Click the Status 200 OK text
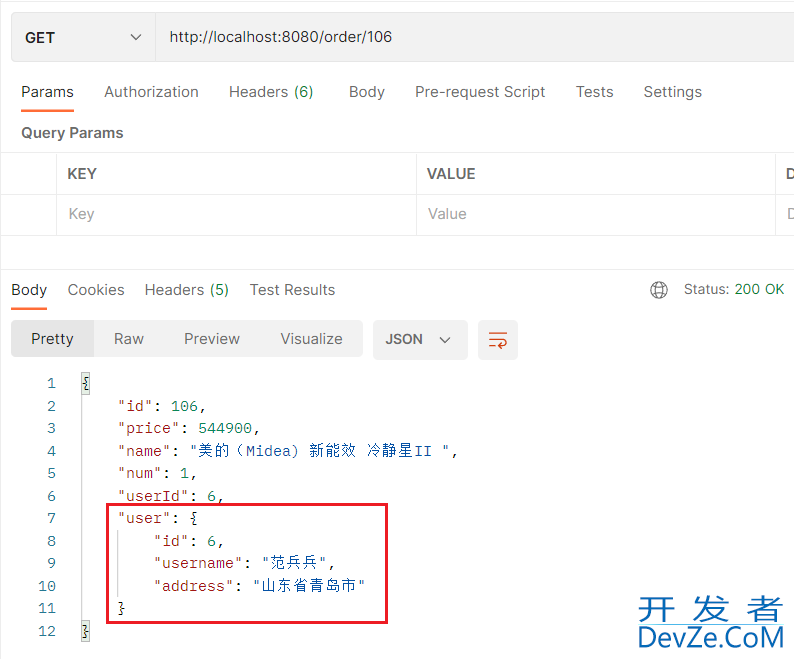Screen dimensions: 794x659 pos(734,289)
